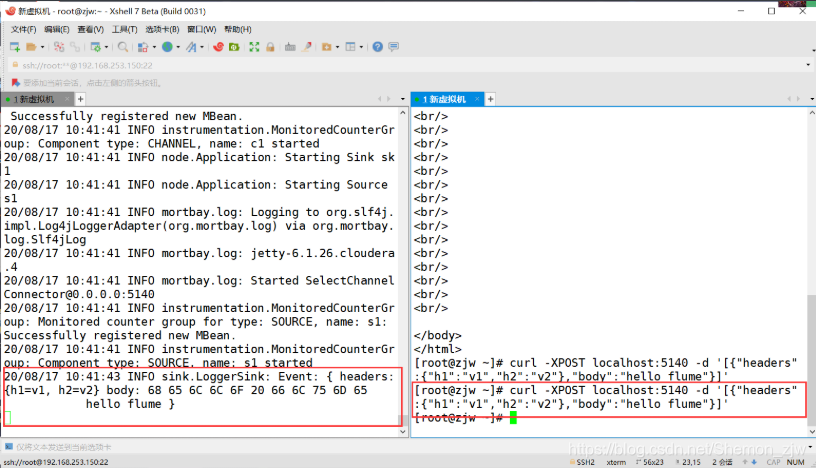816x468 pixels.
Task: Click left terminal scrollbar up arrow
Action: pyautogui.click(x=402, y=112)
